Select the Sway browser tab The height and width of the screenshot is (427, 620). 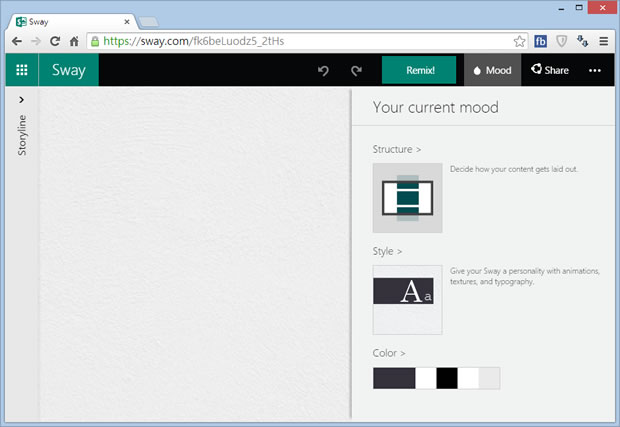(x=71, y=22)
